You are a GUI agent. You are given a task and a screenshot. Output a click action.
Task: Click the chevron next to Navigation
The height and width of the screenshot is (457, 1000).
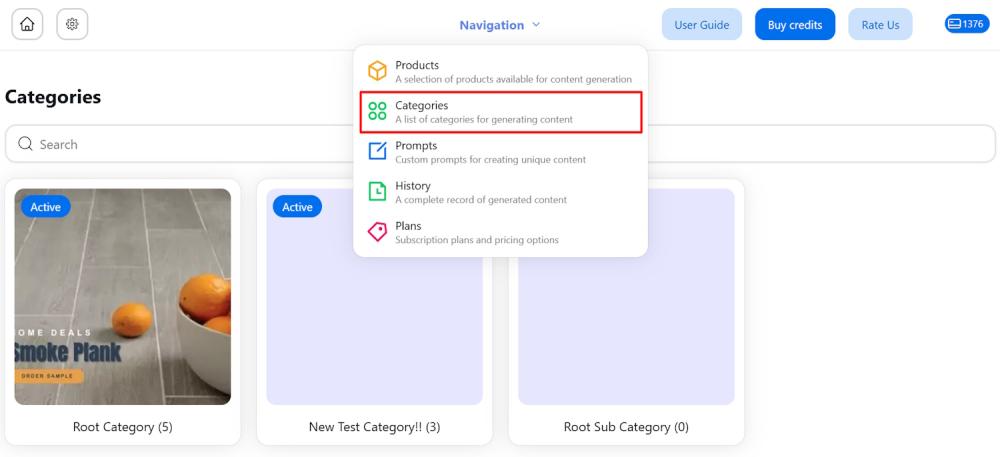point(536,25)
